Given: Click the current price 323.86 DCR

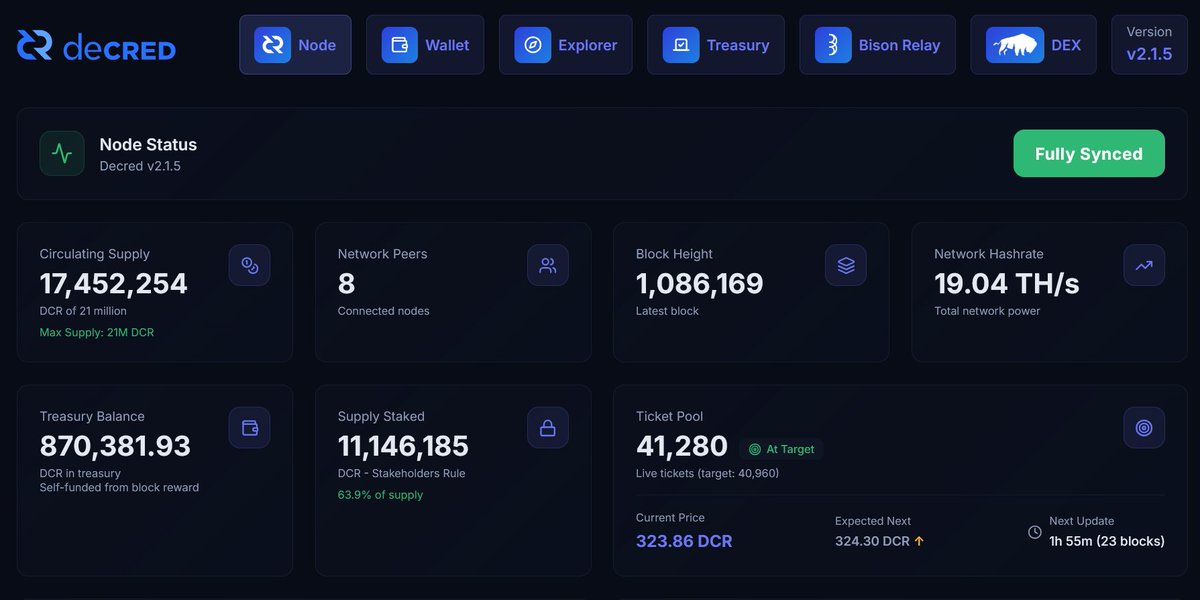Looking at the screenshot, I should click(x=684, y=541).
